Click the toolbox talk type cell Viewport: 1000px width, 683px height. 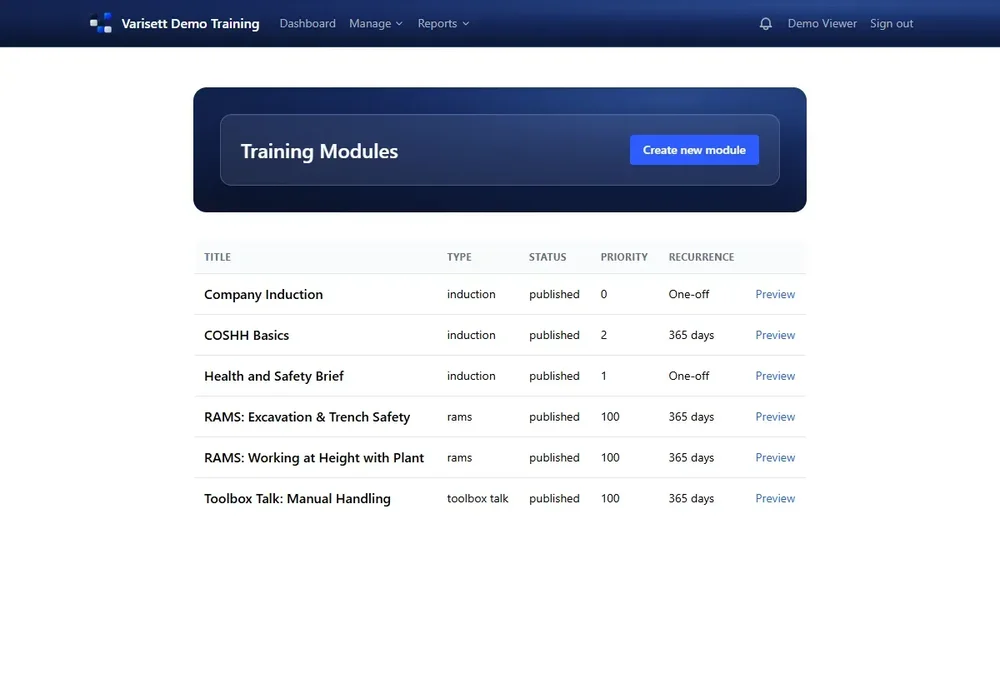coord(478,498)
